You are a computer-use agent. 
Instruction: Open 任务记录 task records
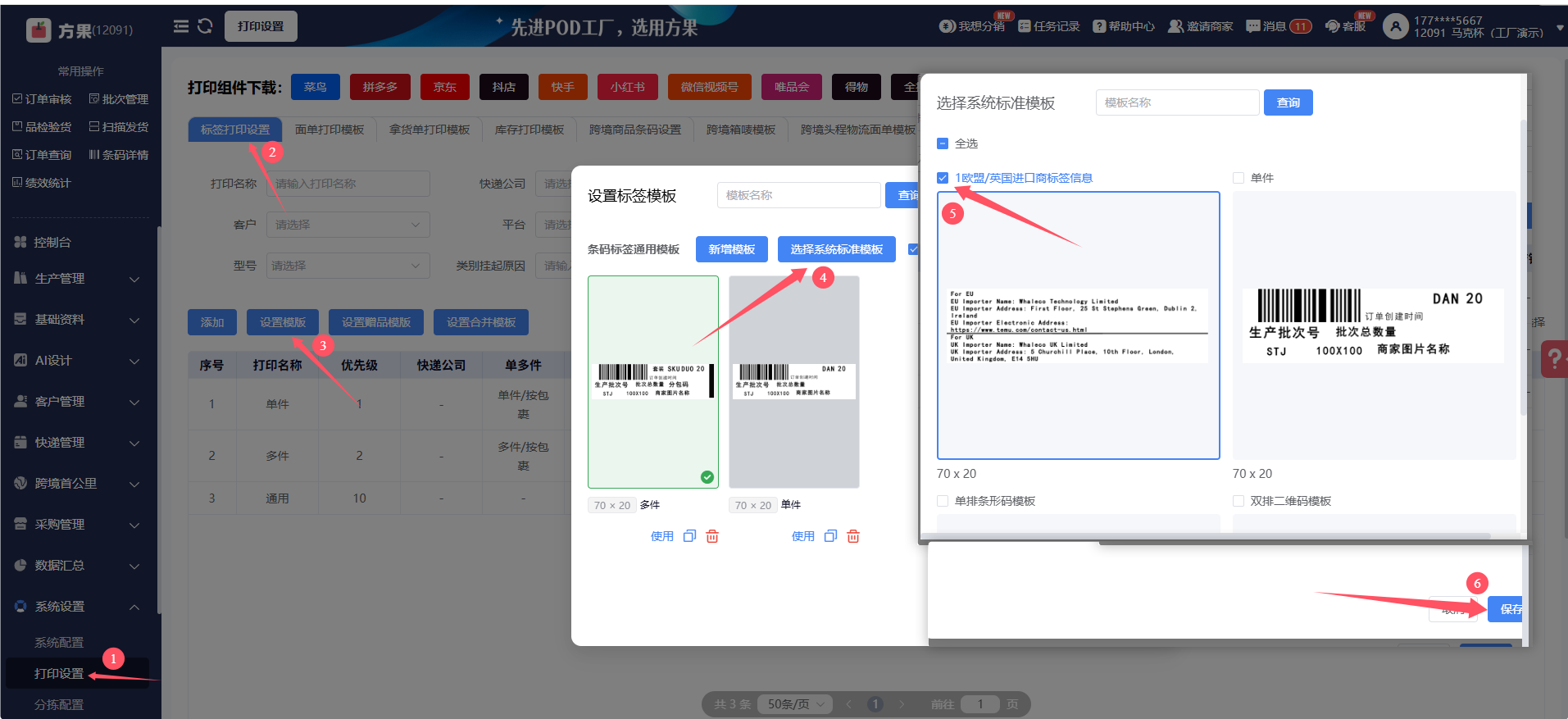click(1049, 26)
